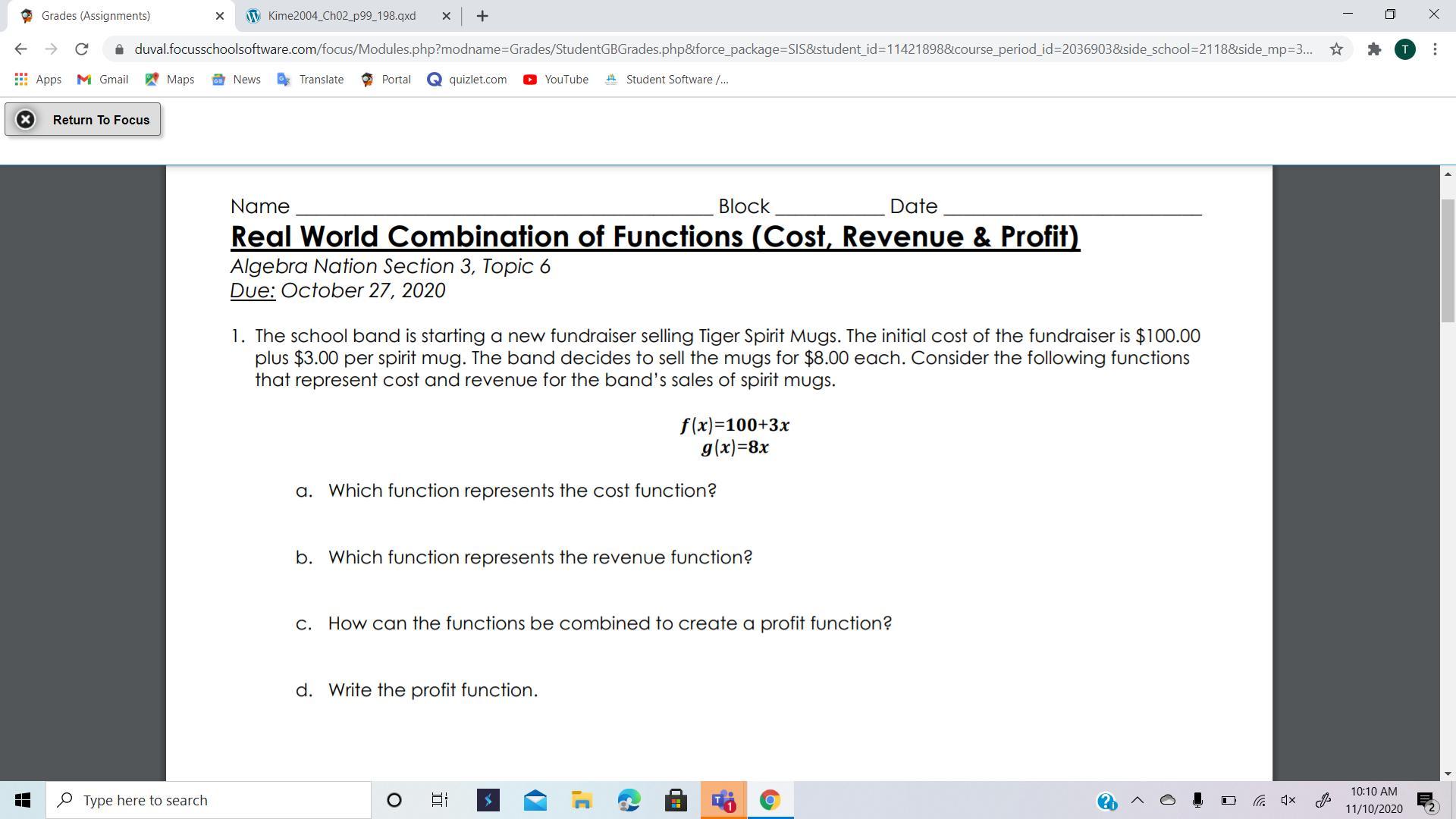Open Apps shortcut in bookmarks bar
Screen dimensions: 1456x819
38,80
